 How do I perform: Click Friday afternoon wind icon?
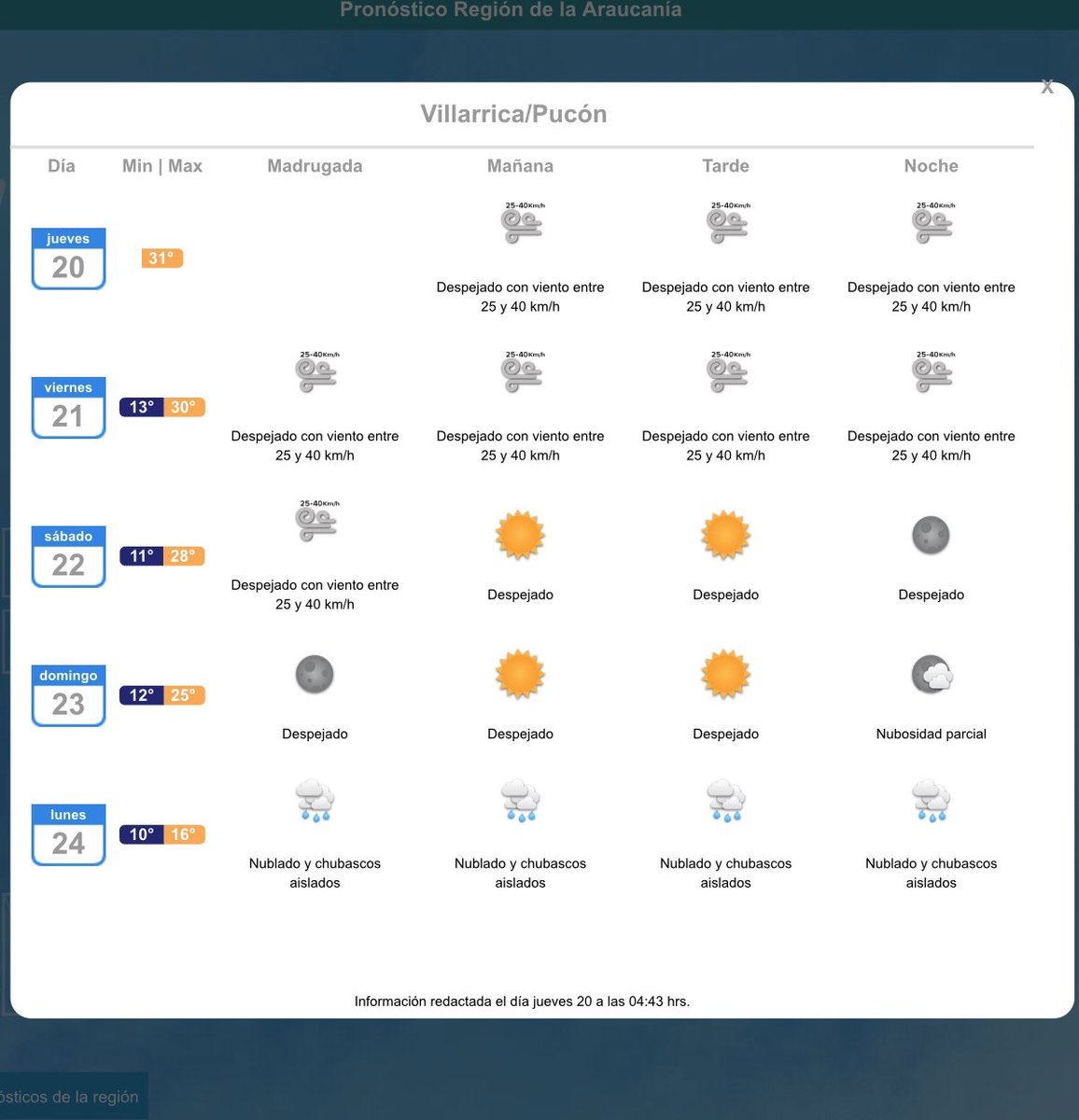[727, 371]
